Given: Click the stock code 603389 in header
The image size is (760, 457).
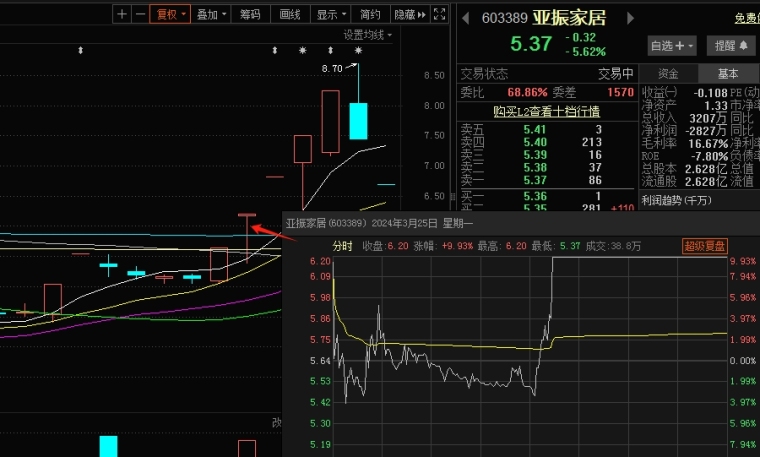Looking at the screenshot, I should [504, 18].
